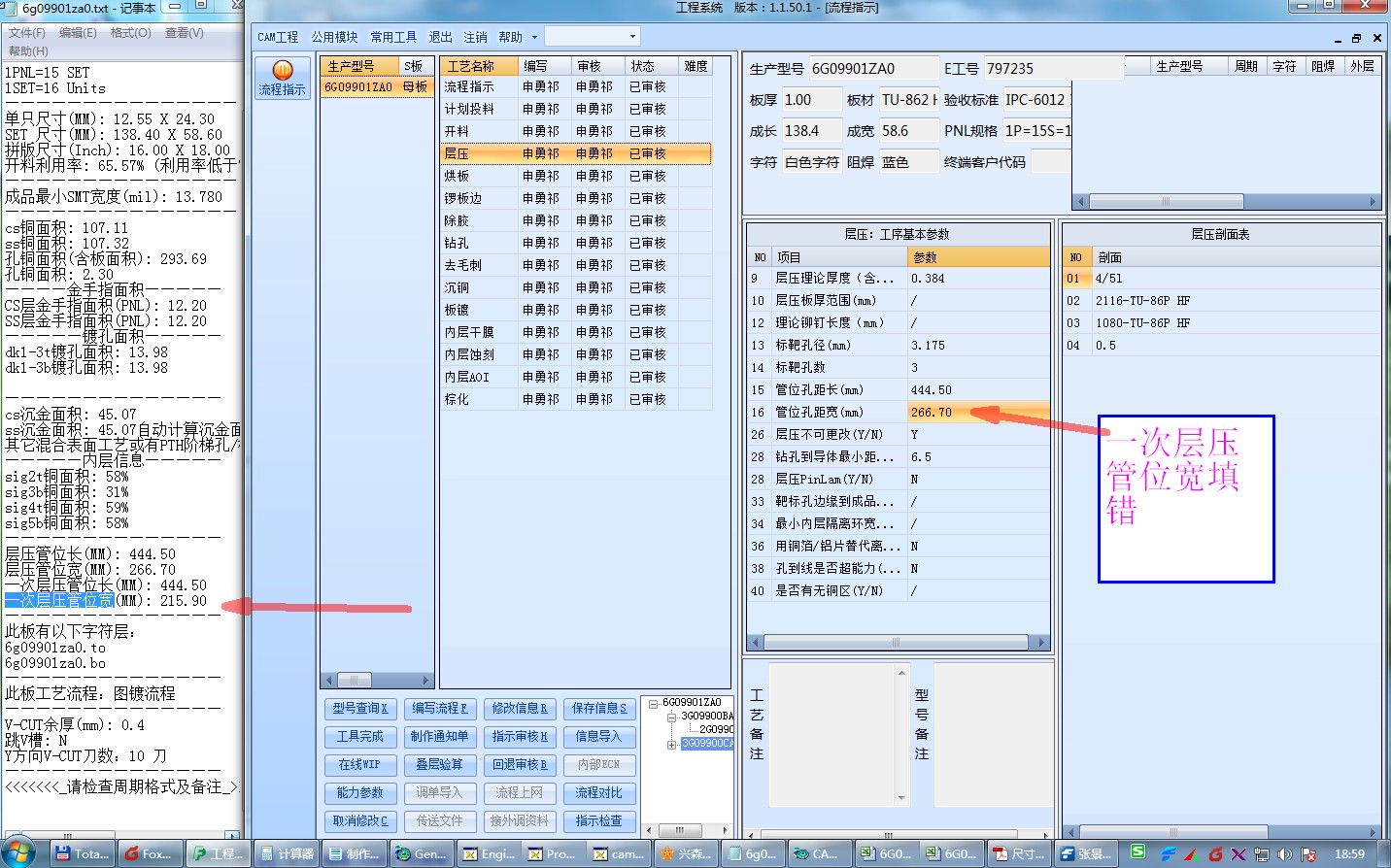Open Notepad's 格式(O) menu
Image resolution: width=1391 pixels, height=868 pixels.
[131, 32]
